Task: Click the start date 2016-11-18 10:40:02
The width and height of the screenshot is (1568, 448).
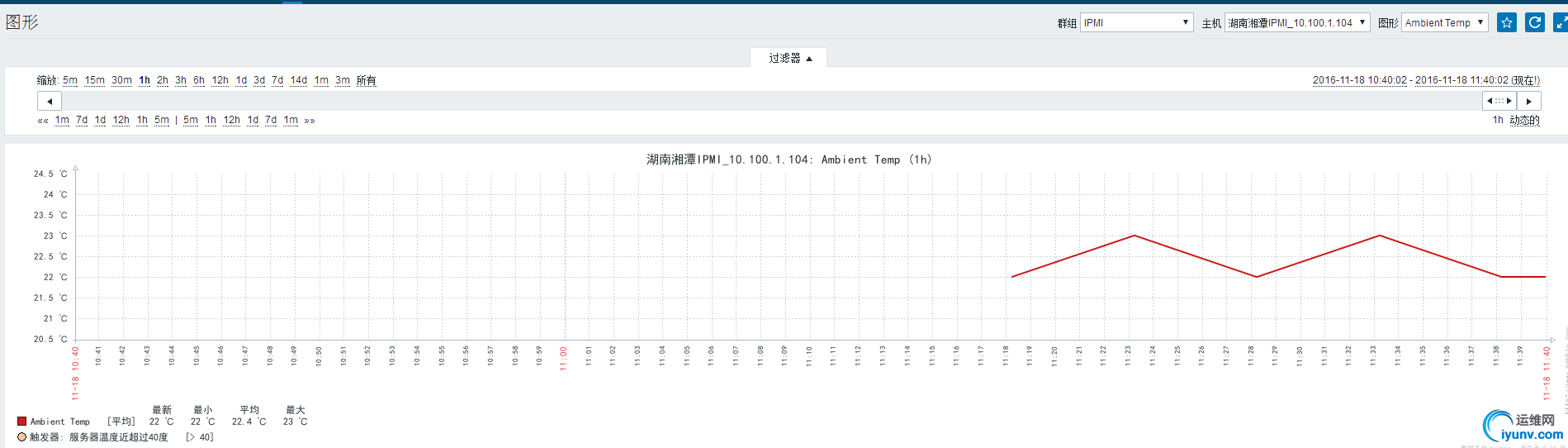Action: click(1360, 80)
